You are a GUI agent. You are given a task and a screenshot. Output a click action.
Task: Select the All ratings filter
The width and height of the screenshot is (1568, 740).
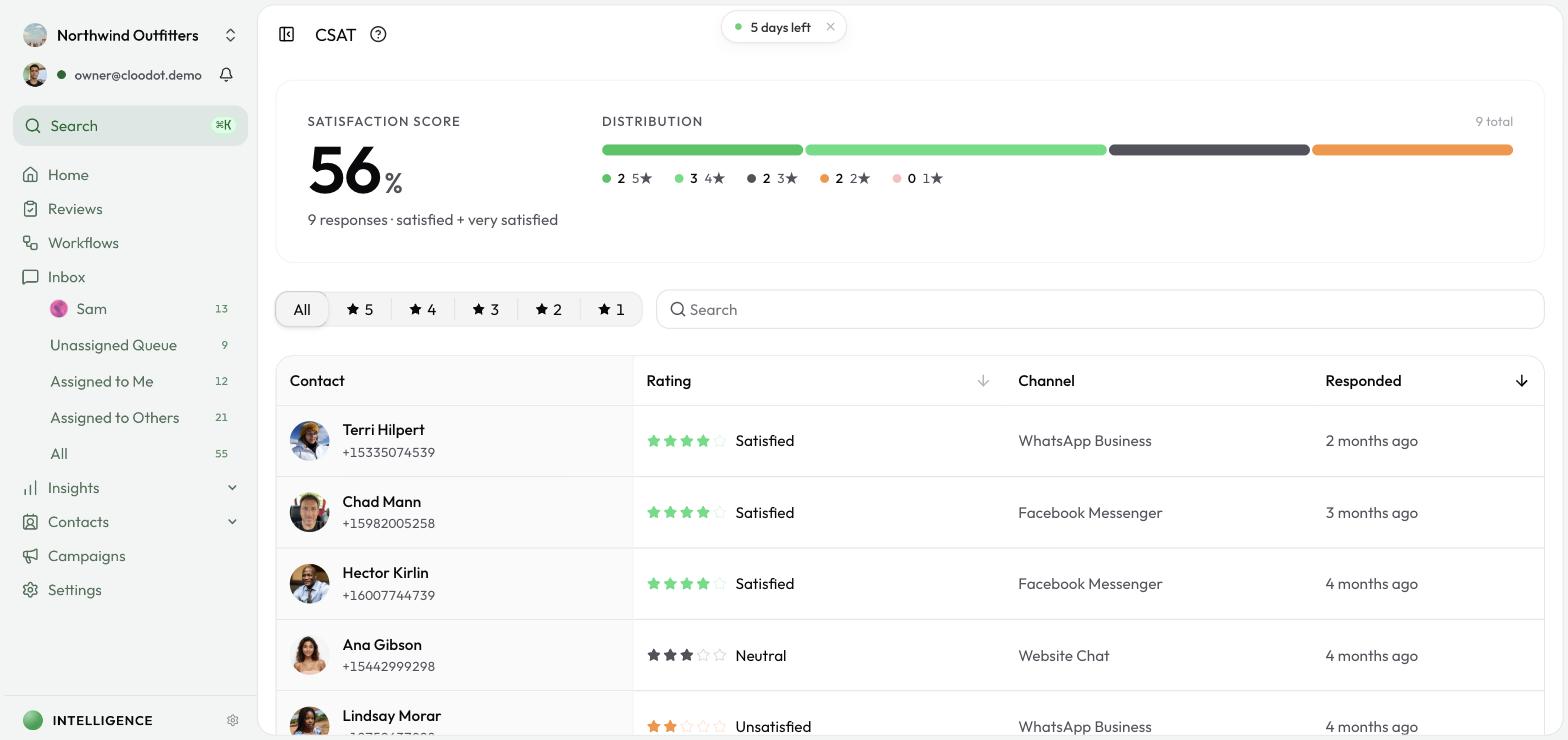point(302,309)
